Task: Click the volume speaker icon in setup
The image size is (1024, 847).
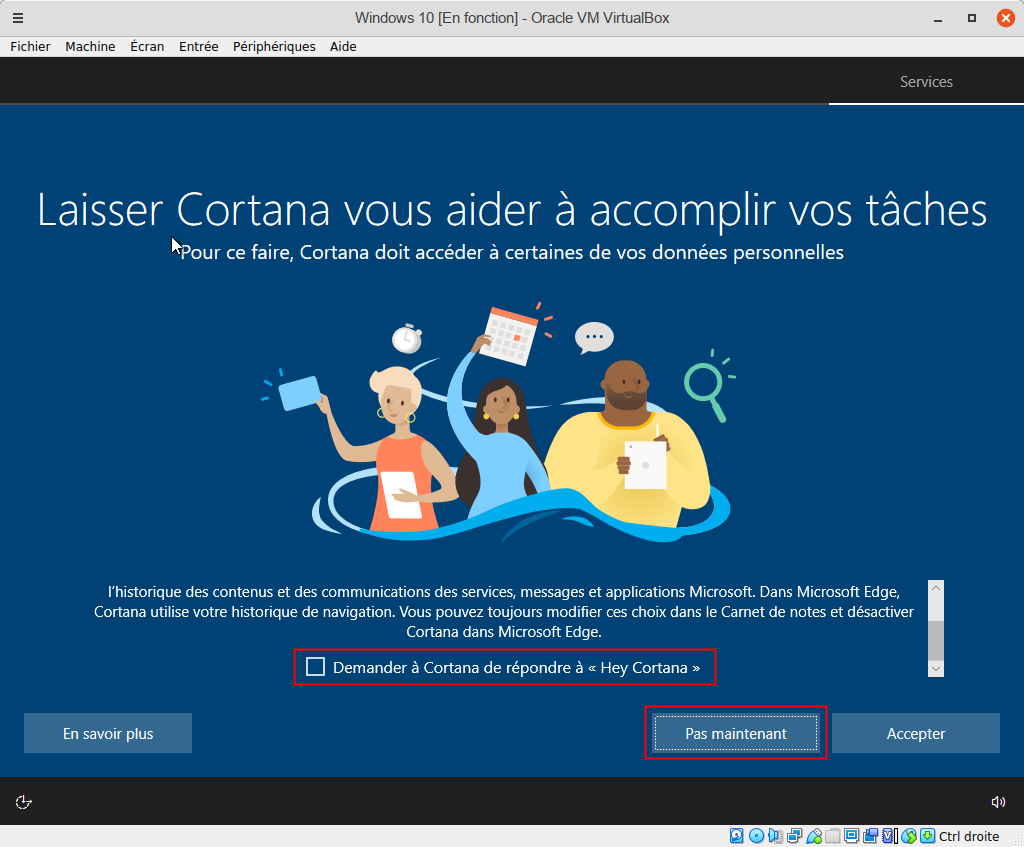Action: pyautogui.click(x=997, y=801)
